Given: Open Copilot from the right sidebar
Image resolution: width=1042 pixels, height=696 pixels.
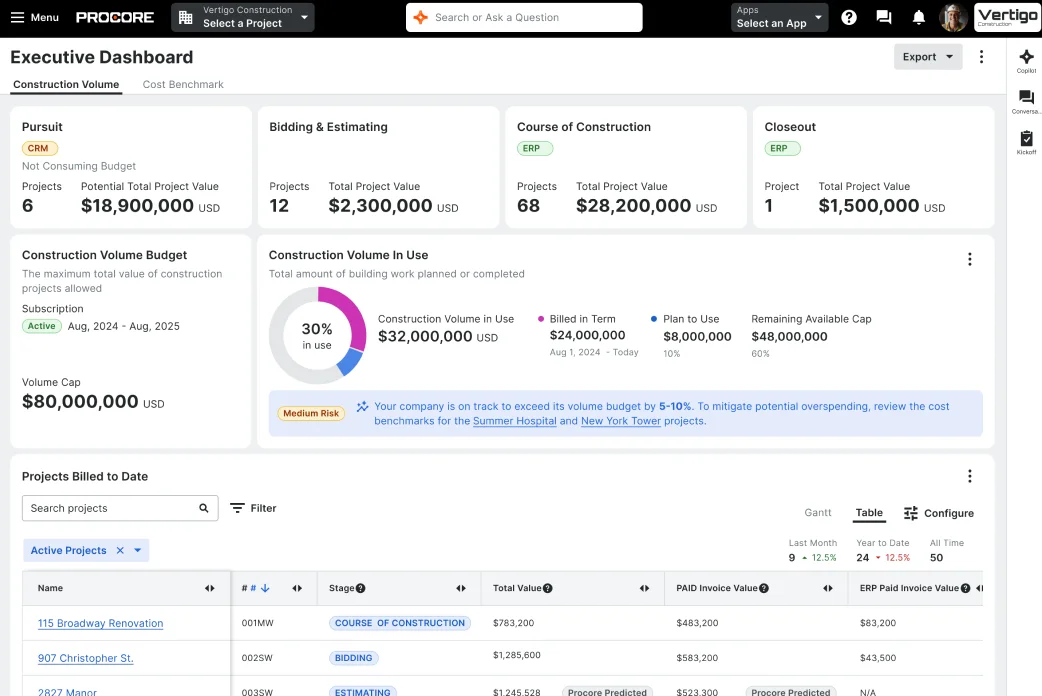Looking at the screenshot, I should pyautogui.click(x=1026, y=60).
